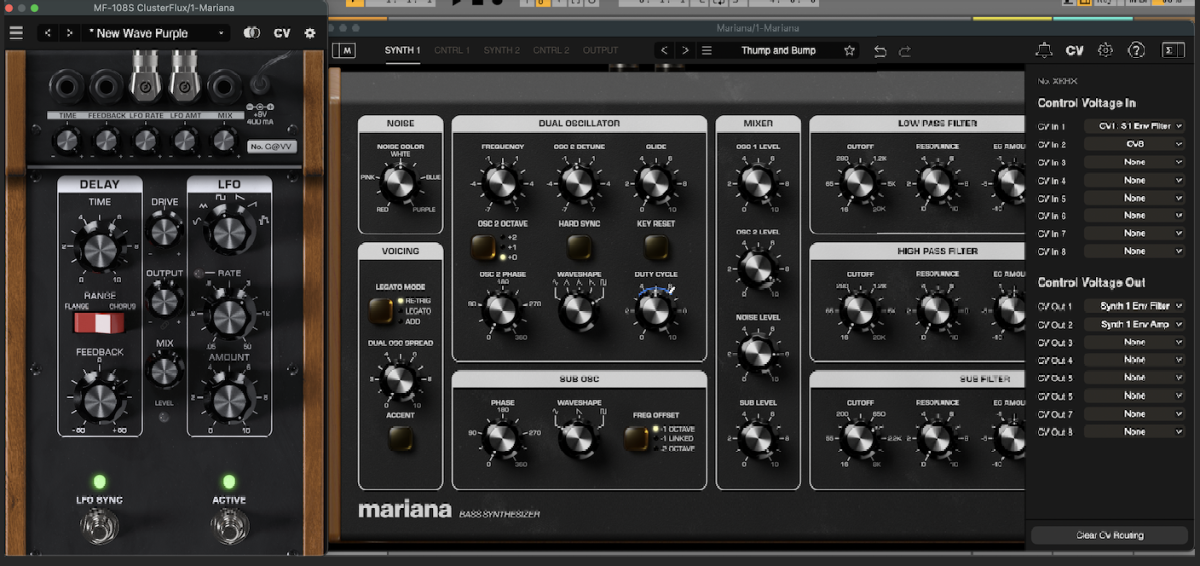Switch to CNTRL 2 tab

[x=551, y=50]
